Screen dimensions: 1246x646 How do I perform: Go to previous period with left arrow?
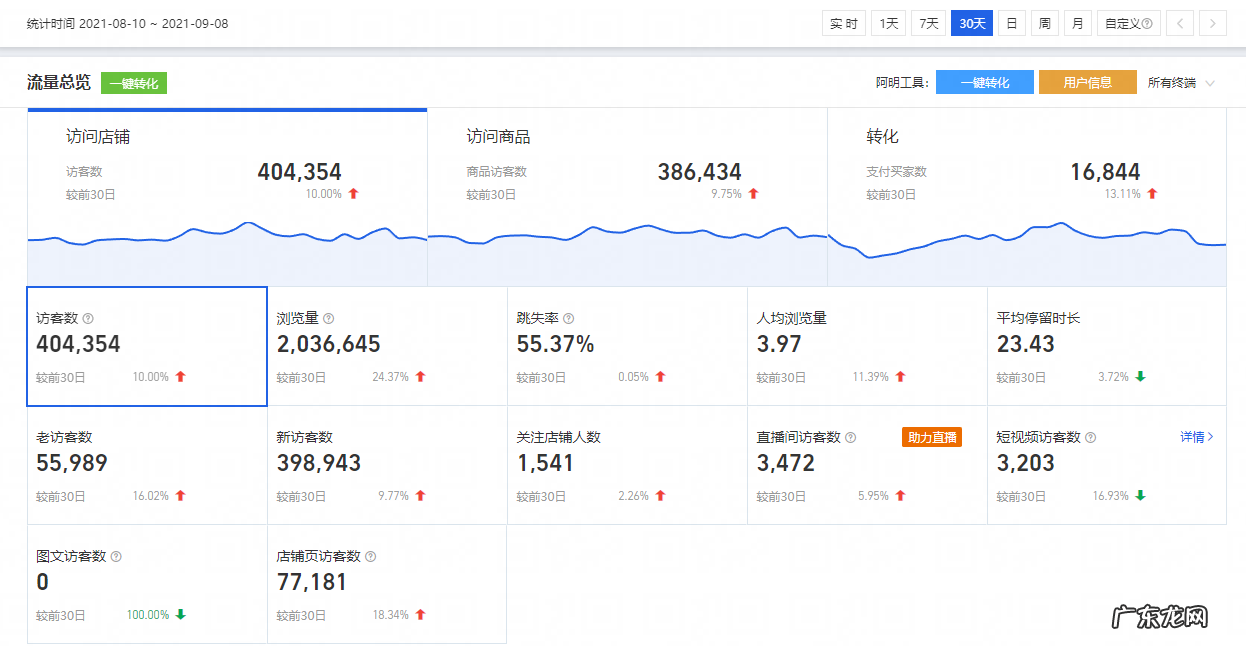coord(1180,23)
